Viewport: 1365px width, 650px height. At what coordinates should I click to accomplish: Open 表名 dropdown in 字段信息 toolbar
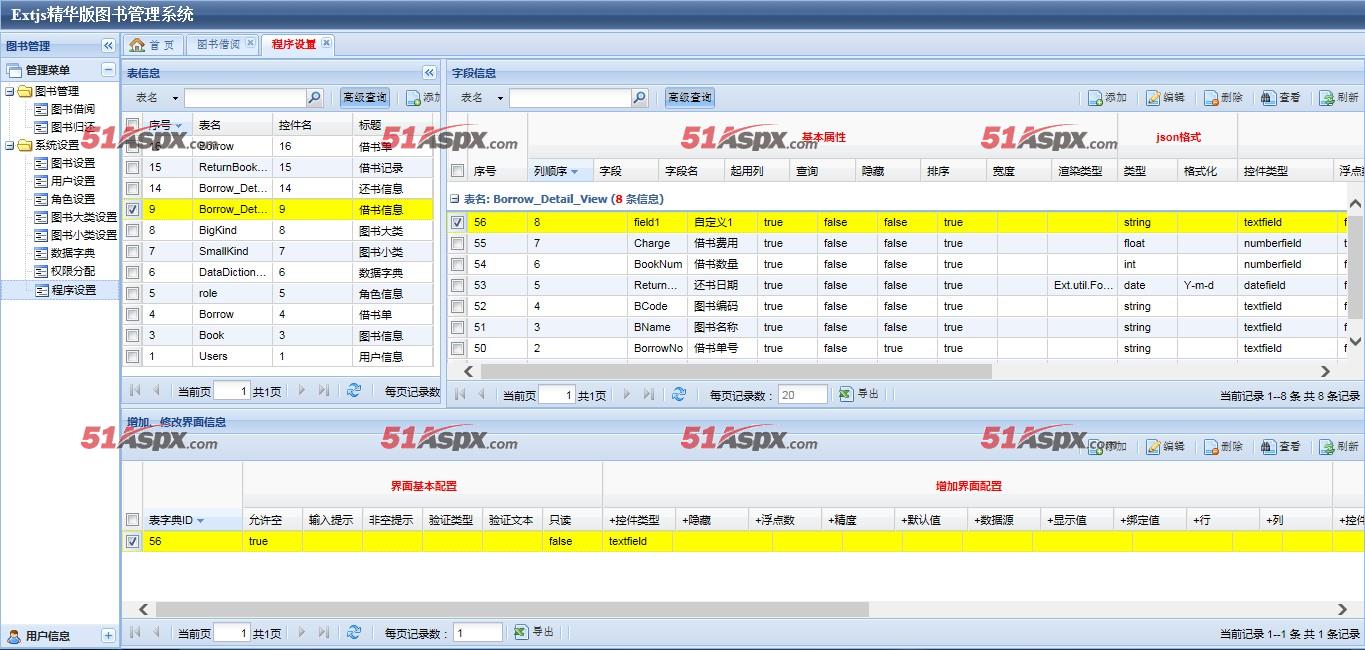click(500, 98)
